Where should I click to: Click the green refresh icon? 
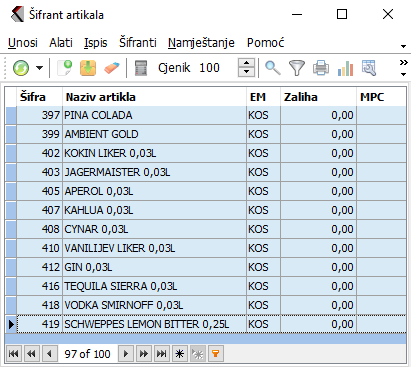click(21, 68)
